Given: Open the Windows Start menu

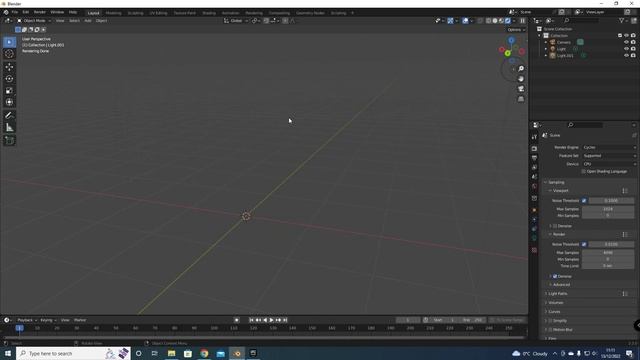Looking at the screenshot, I should (x=8, y=353).
